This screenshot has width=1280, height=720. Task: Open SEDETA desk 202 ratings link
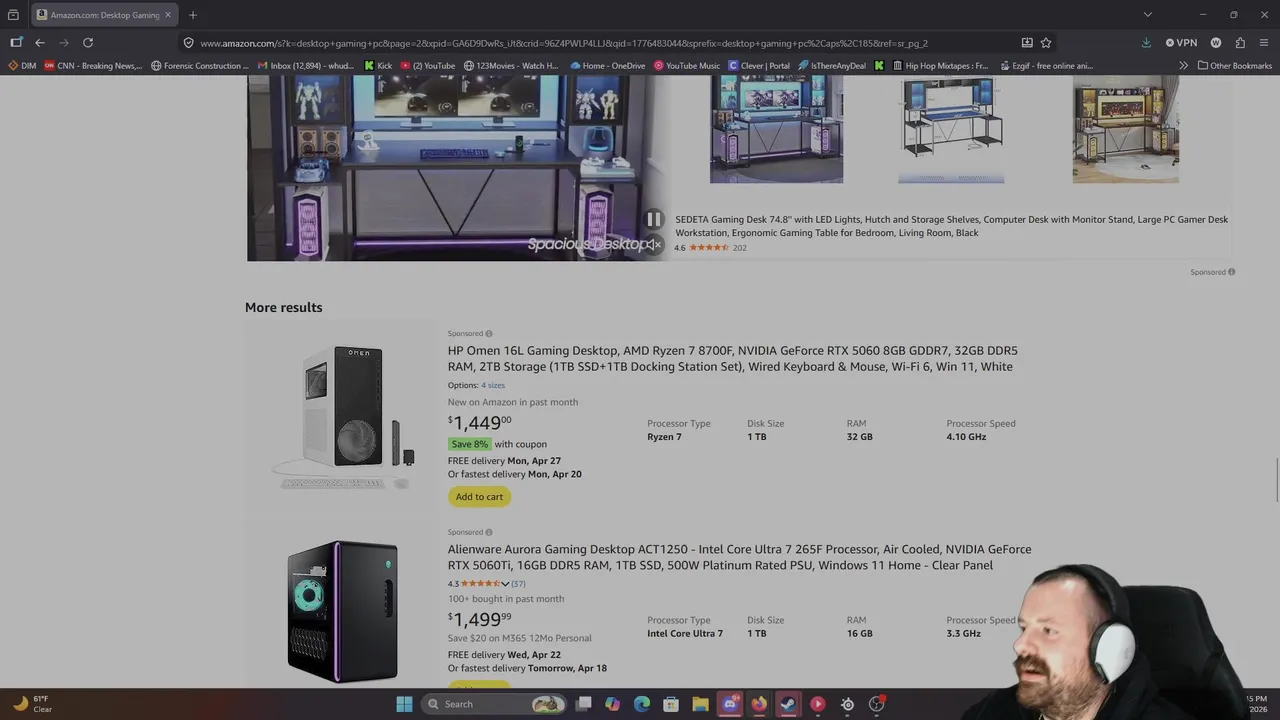(x=739, y=248)
